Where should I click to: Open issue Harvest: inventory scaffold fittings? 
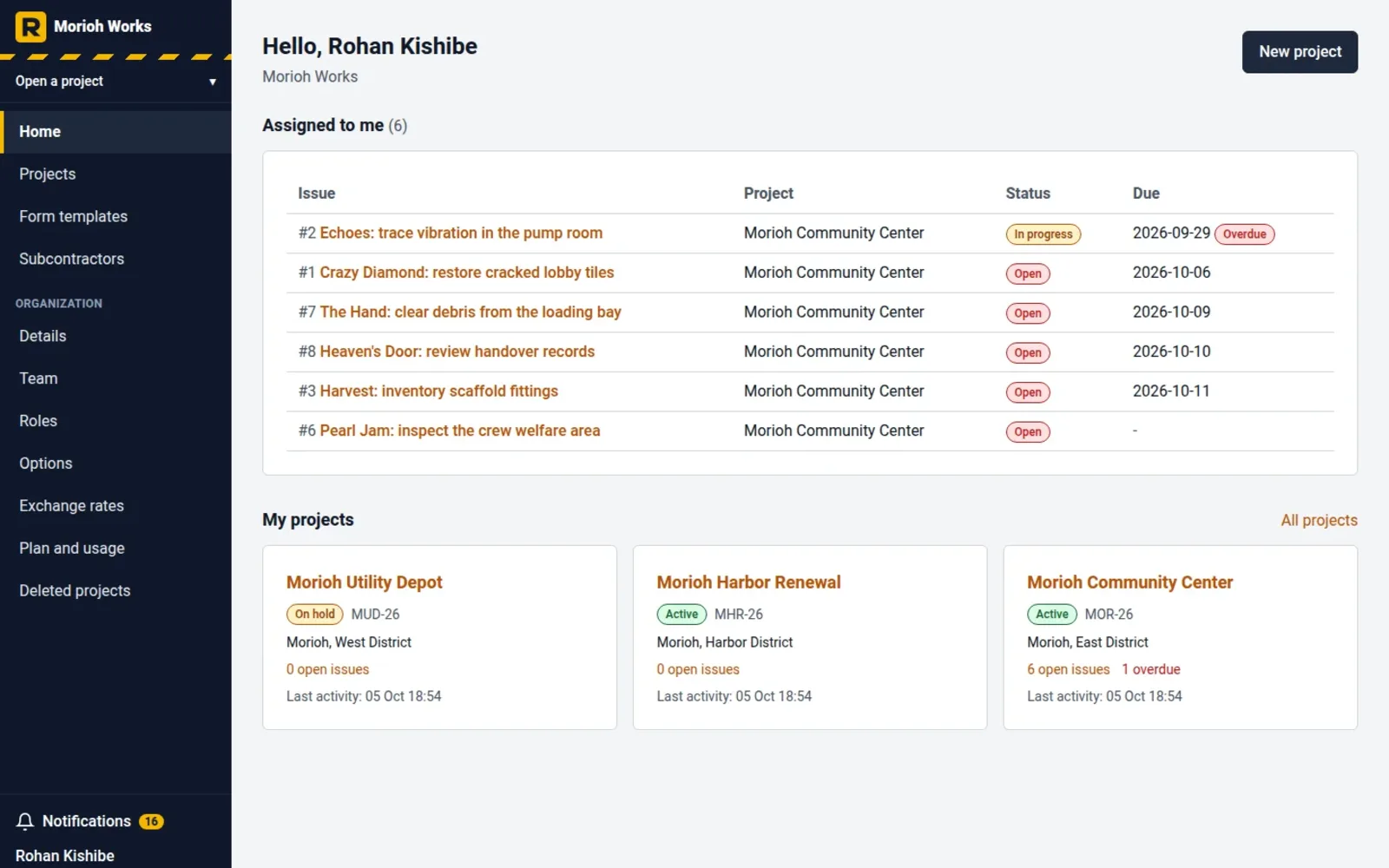point(438,391)
